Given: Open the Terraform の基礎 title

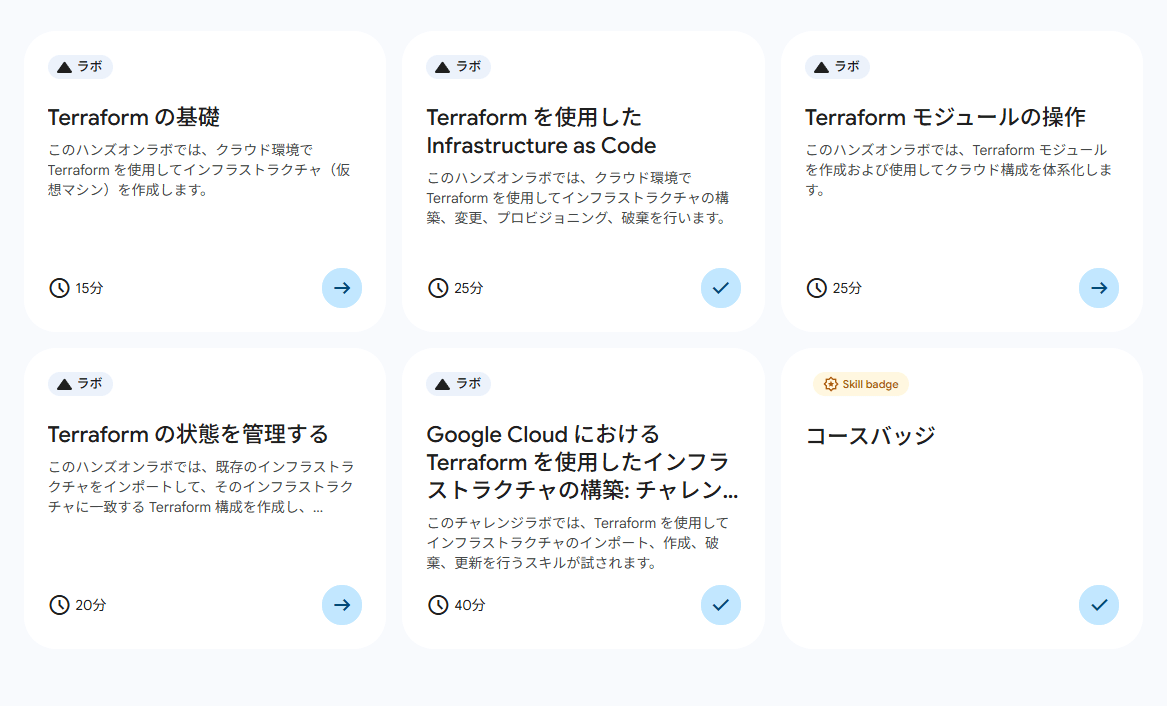Looking at the screenshot, I should 134,118.
